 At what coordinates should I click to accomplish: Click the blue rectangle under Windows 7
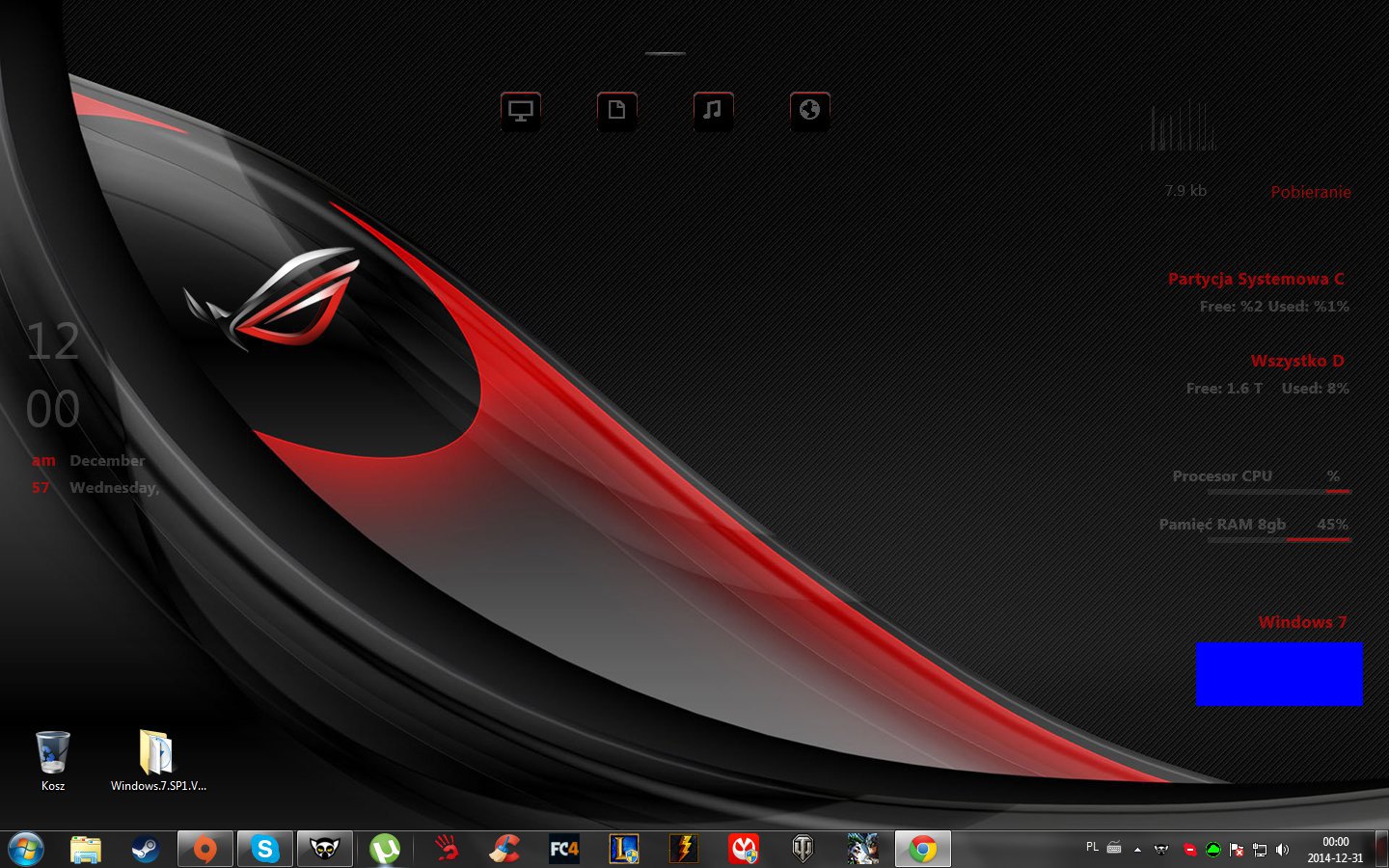point(1279,674)
